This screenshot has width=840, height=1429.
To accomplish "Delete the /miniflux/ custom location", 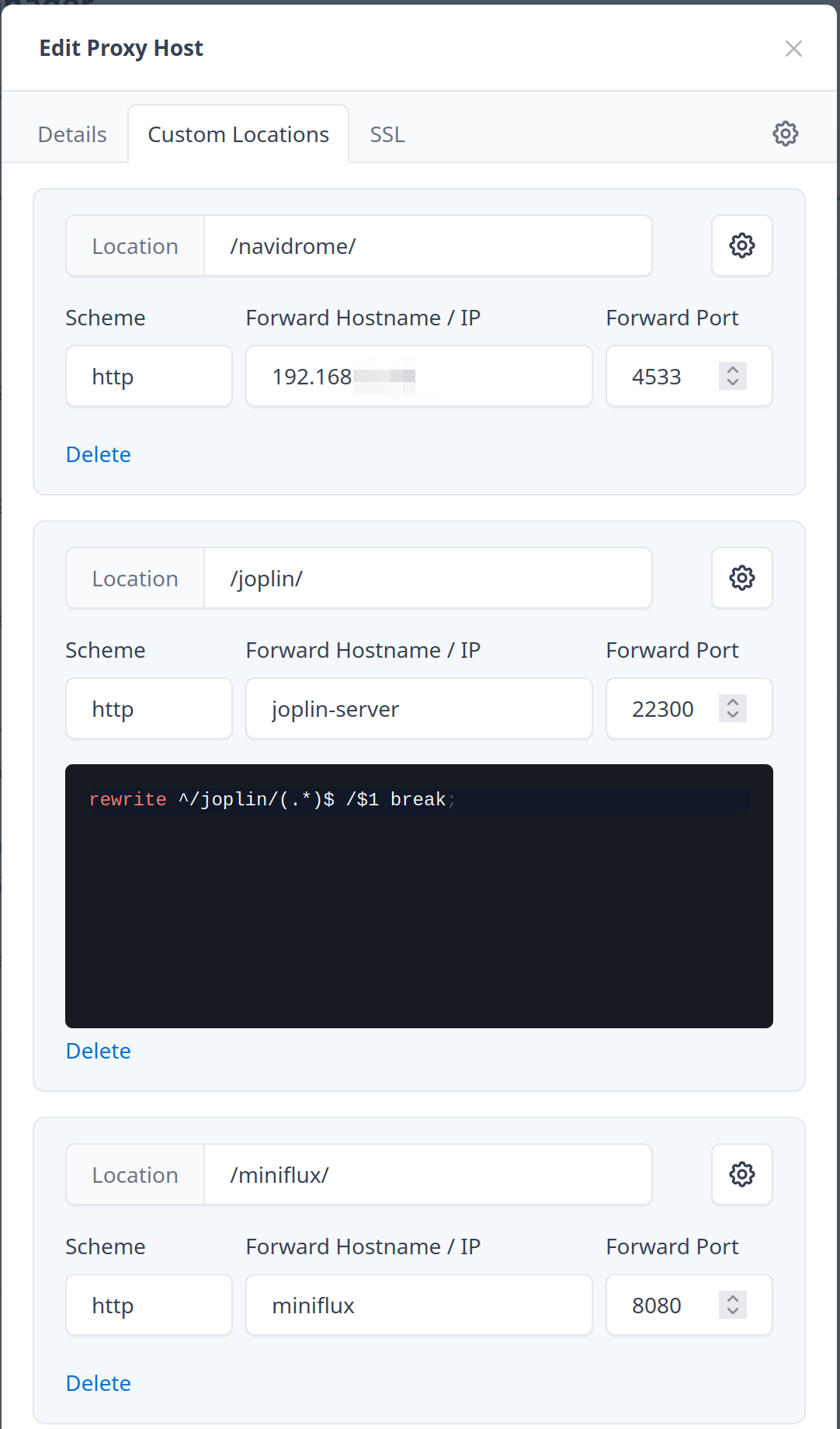I will coord(99,1383).
